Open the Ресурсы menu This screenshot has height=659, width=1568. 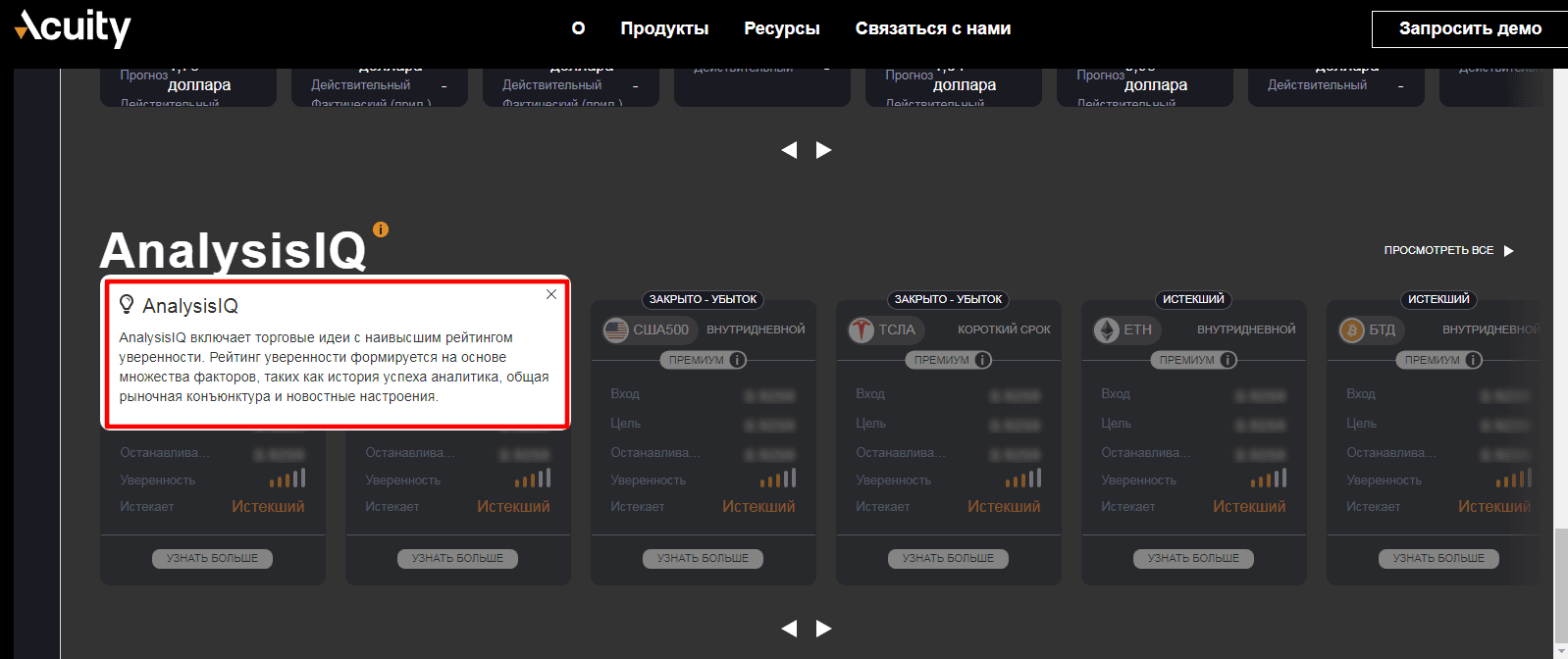pos(782,28)
